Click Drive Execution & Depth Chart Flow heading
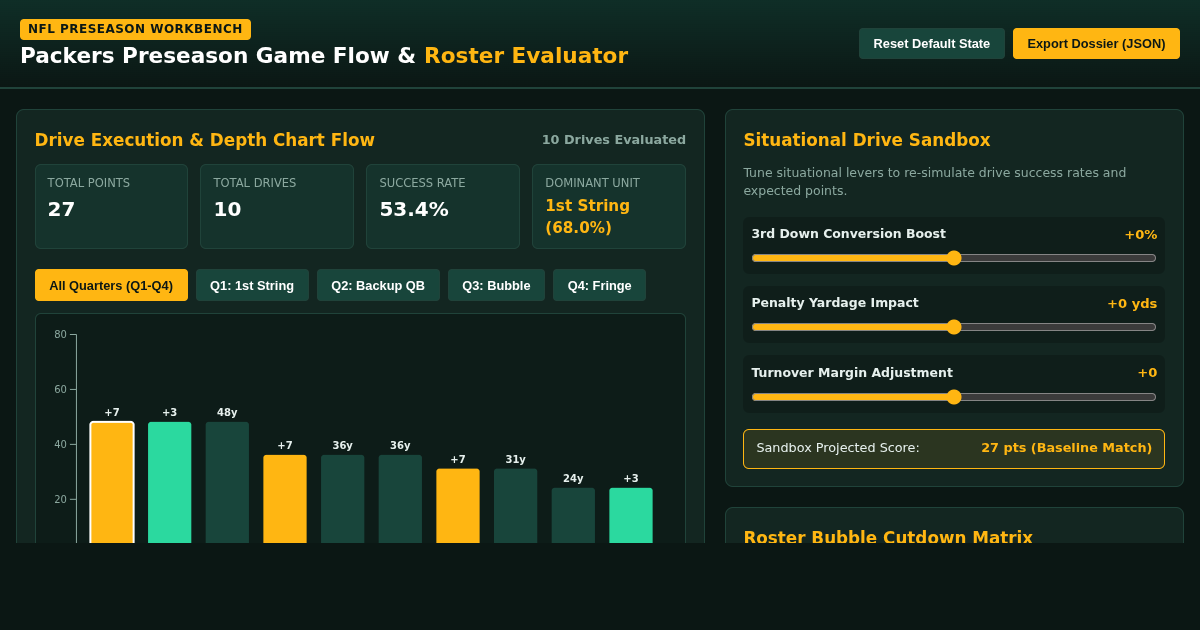Screen dimensions: 1200x630 click(205, 140)
